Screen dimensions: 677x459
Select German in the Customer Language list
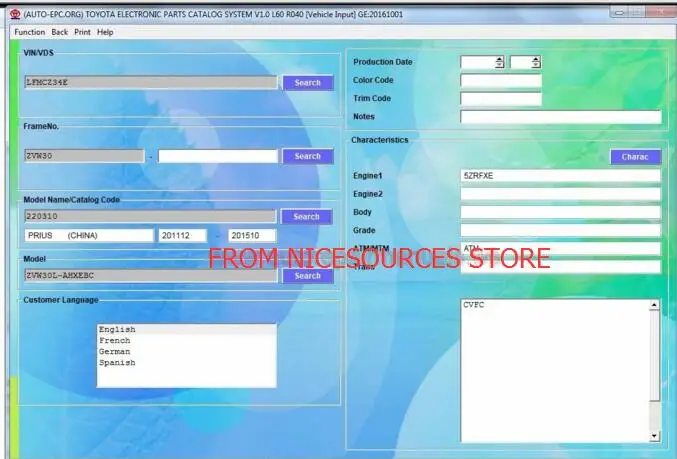[187, 351]
